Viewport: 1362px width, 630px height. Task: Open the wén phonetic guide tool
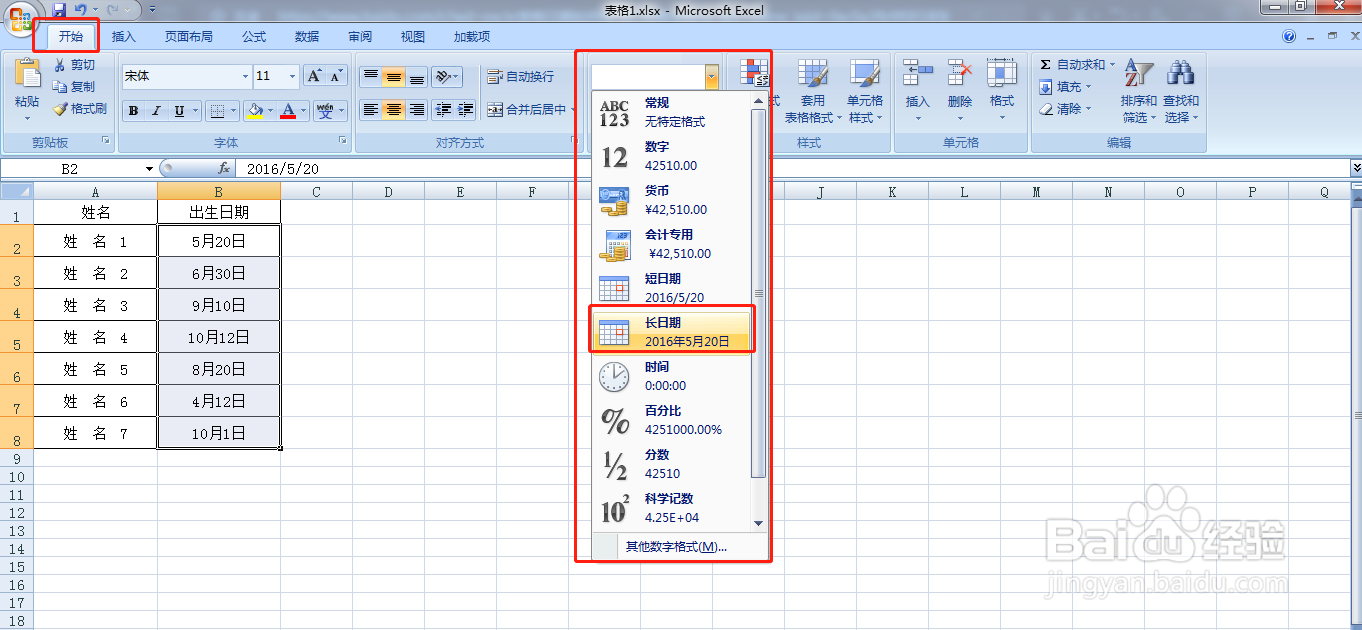click(325, 111)
